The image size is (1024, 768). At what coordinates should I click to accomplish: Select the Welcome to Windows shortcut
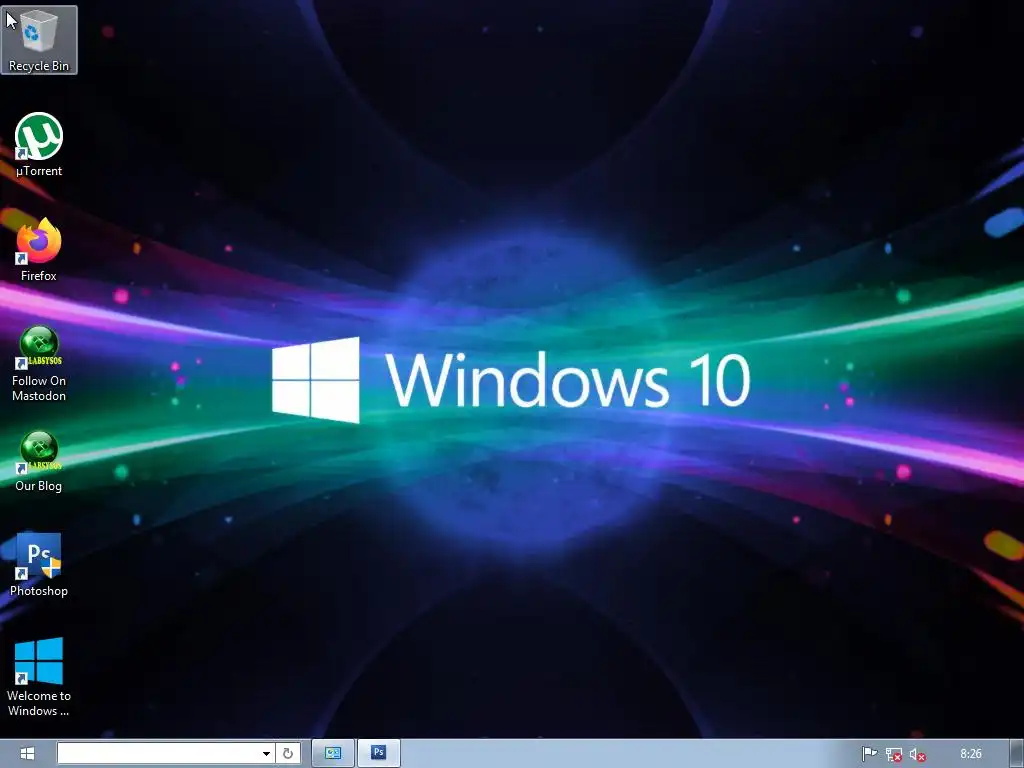click(39, 677)
